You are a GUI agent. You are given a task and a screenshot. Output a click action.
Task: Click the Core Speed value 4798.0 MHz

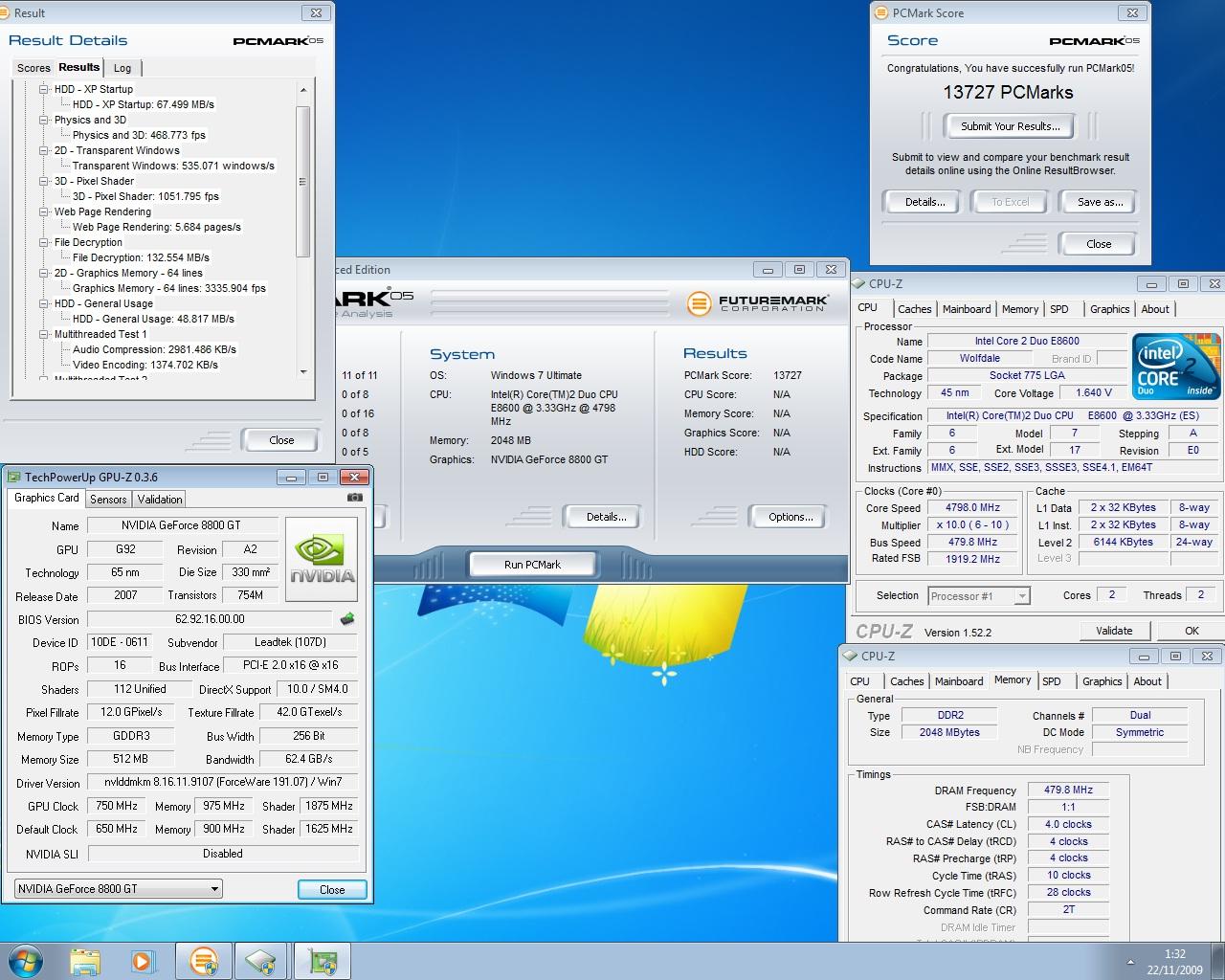click(972, 508)
